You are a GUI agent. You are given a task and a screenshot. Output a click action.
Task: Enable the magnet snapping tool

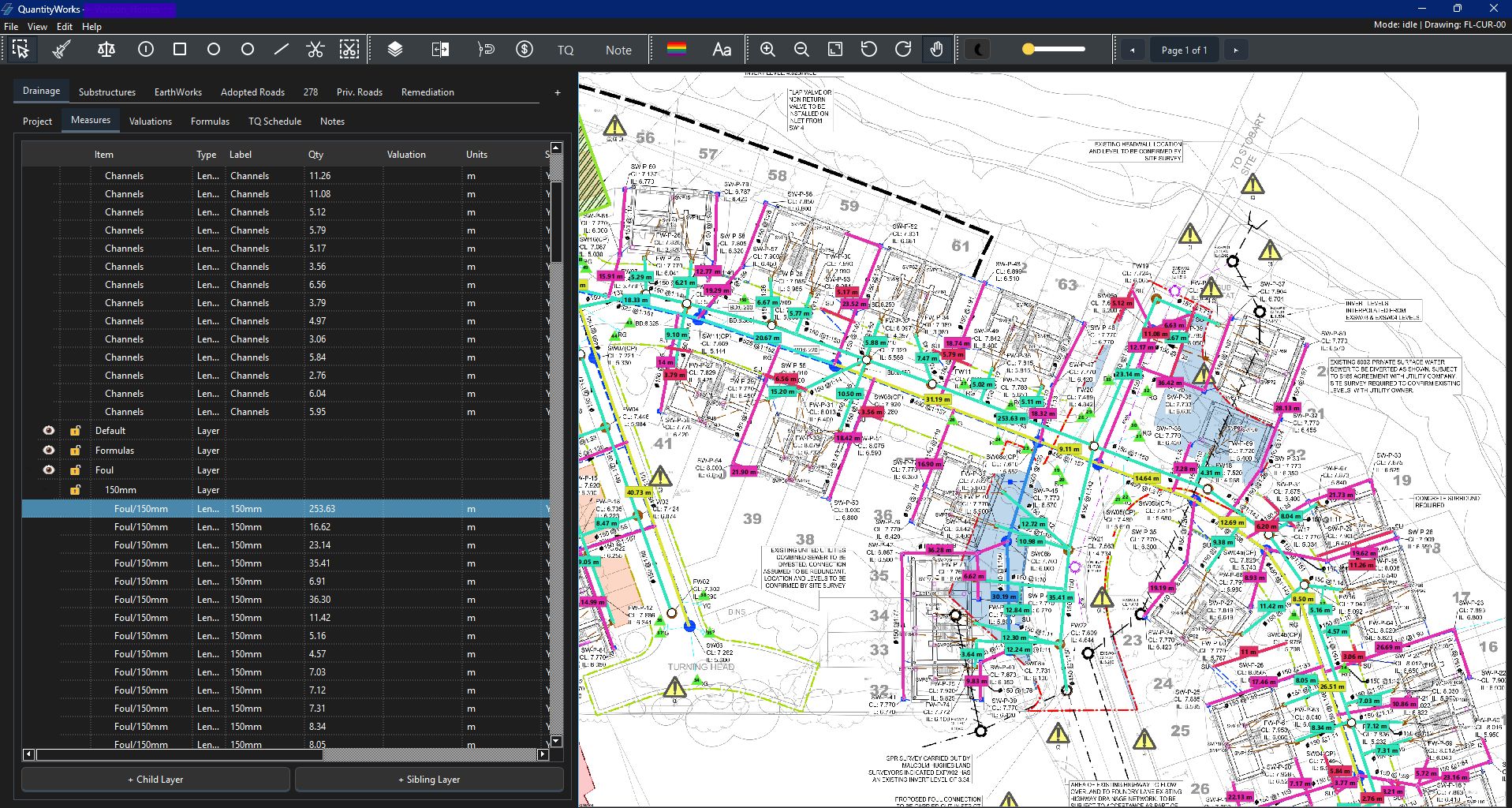pyautogui.click(x=486, y=49)
